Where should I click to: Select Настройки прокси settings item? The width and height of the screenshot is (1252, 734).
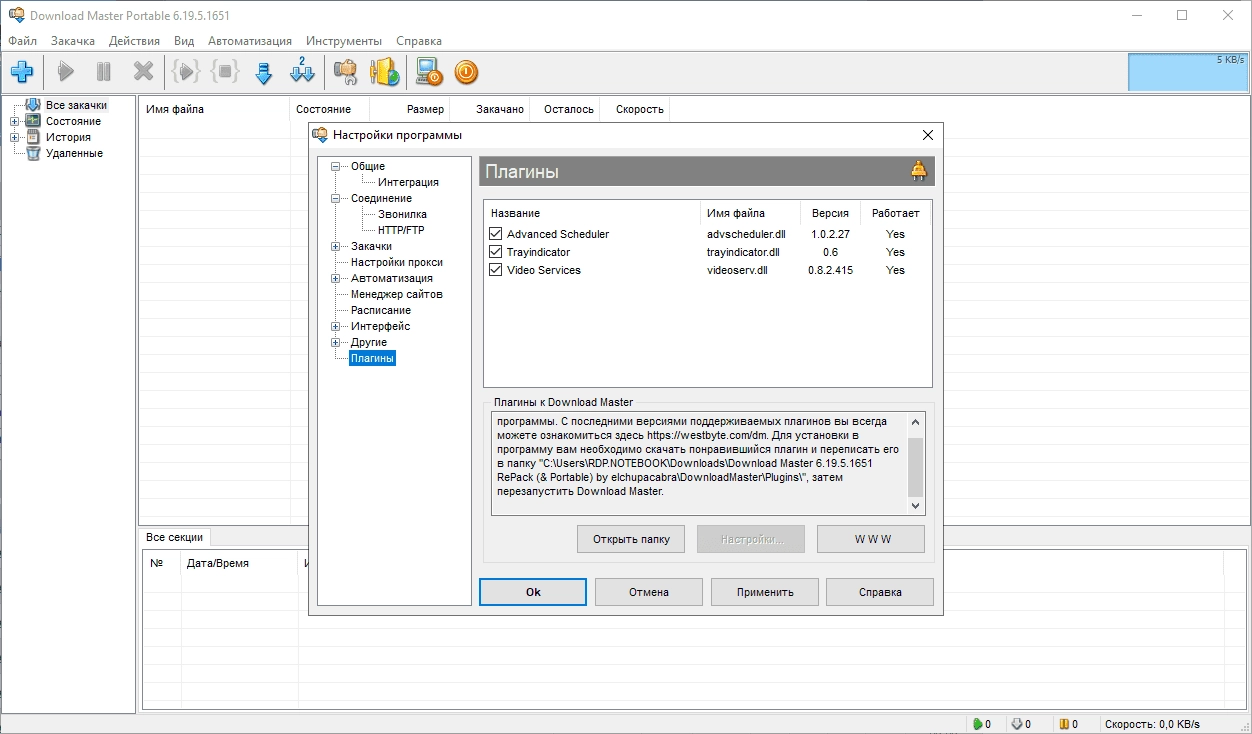click(397, 262)
